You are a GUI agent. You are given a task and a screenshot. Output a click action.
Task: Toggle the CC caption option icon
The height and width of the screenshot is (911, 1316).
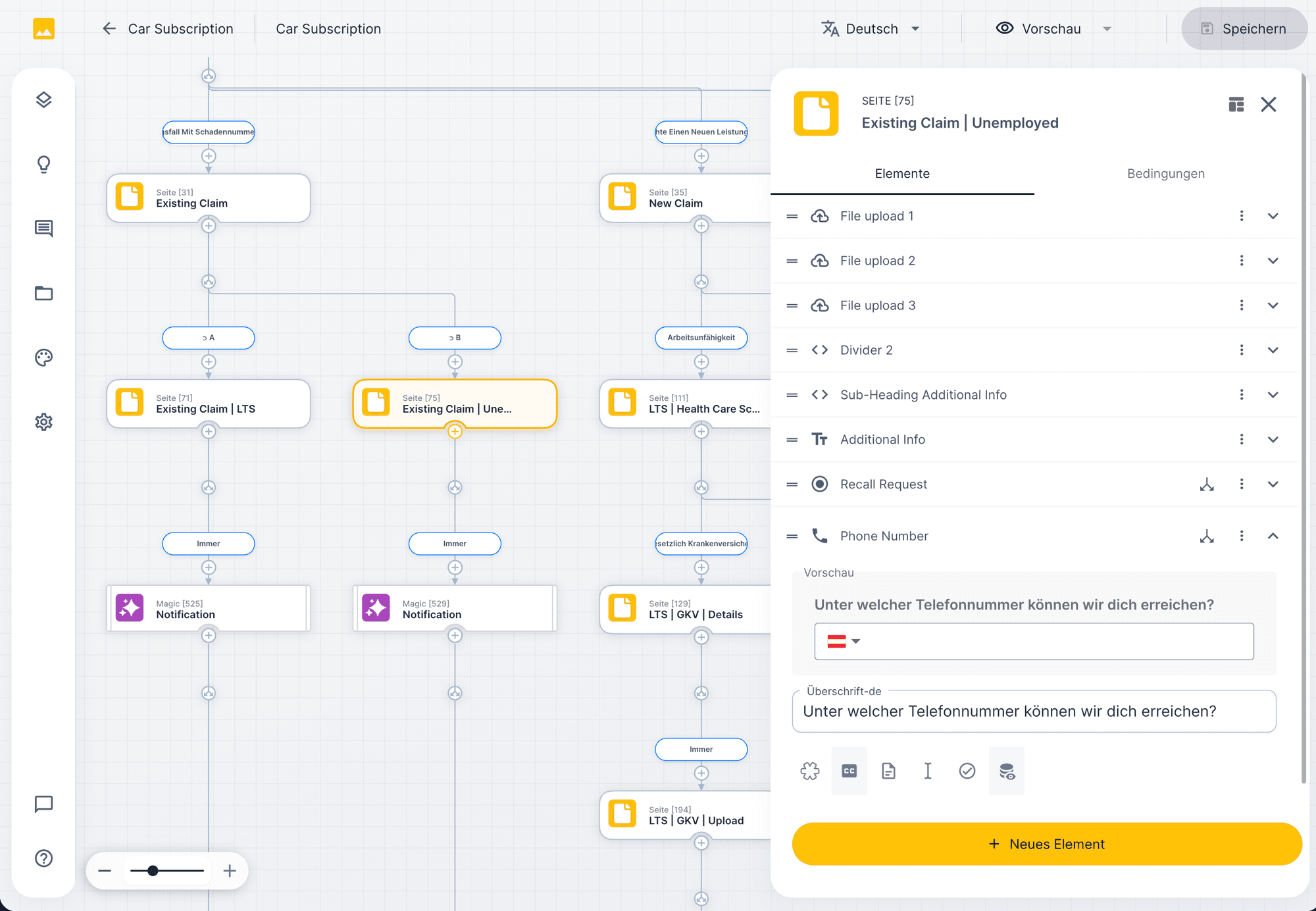coord(849,771)
